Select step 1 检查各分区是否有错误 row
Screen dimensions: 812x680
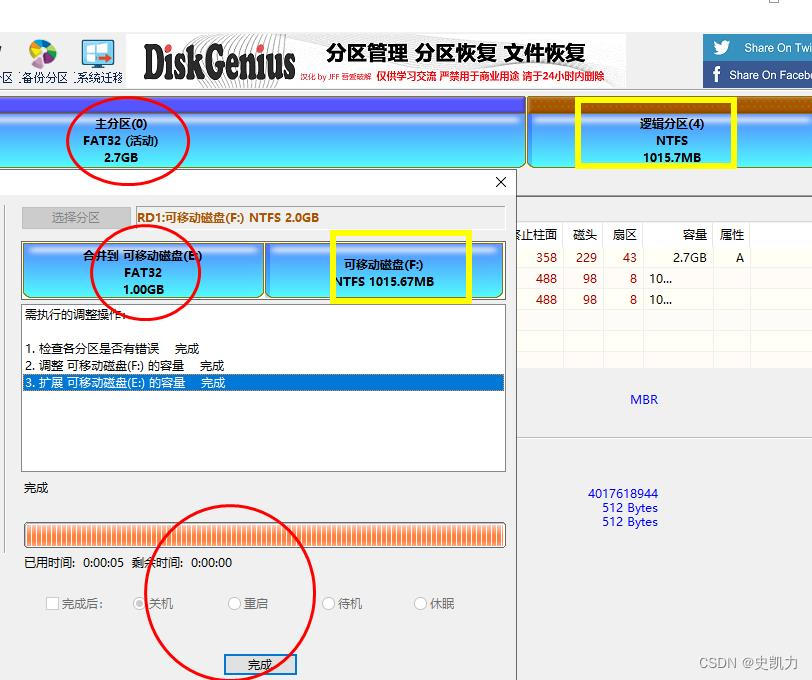263,349
